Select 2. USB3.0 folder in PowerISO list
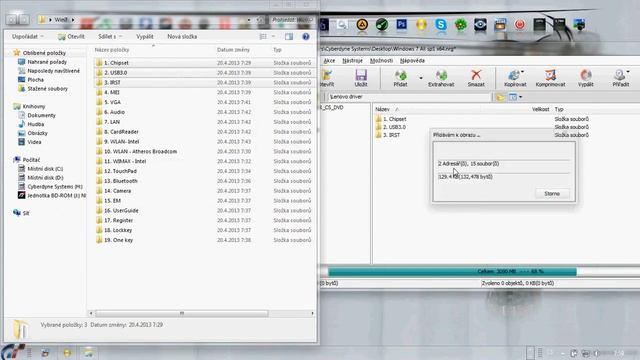The image size is (640, 360). (x=391, y=127)
